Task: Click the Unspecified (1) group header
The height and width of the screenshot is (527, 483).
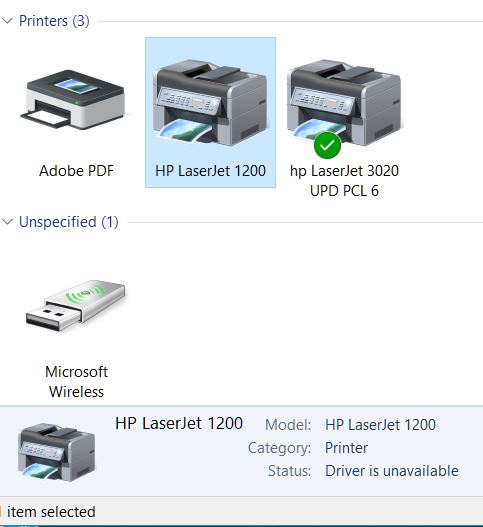Action: 69,222
